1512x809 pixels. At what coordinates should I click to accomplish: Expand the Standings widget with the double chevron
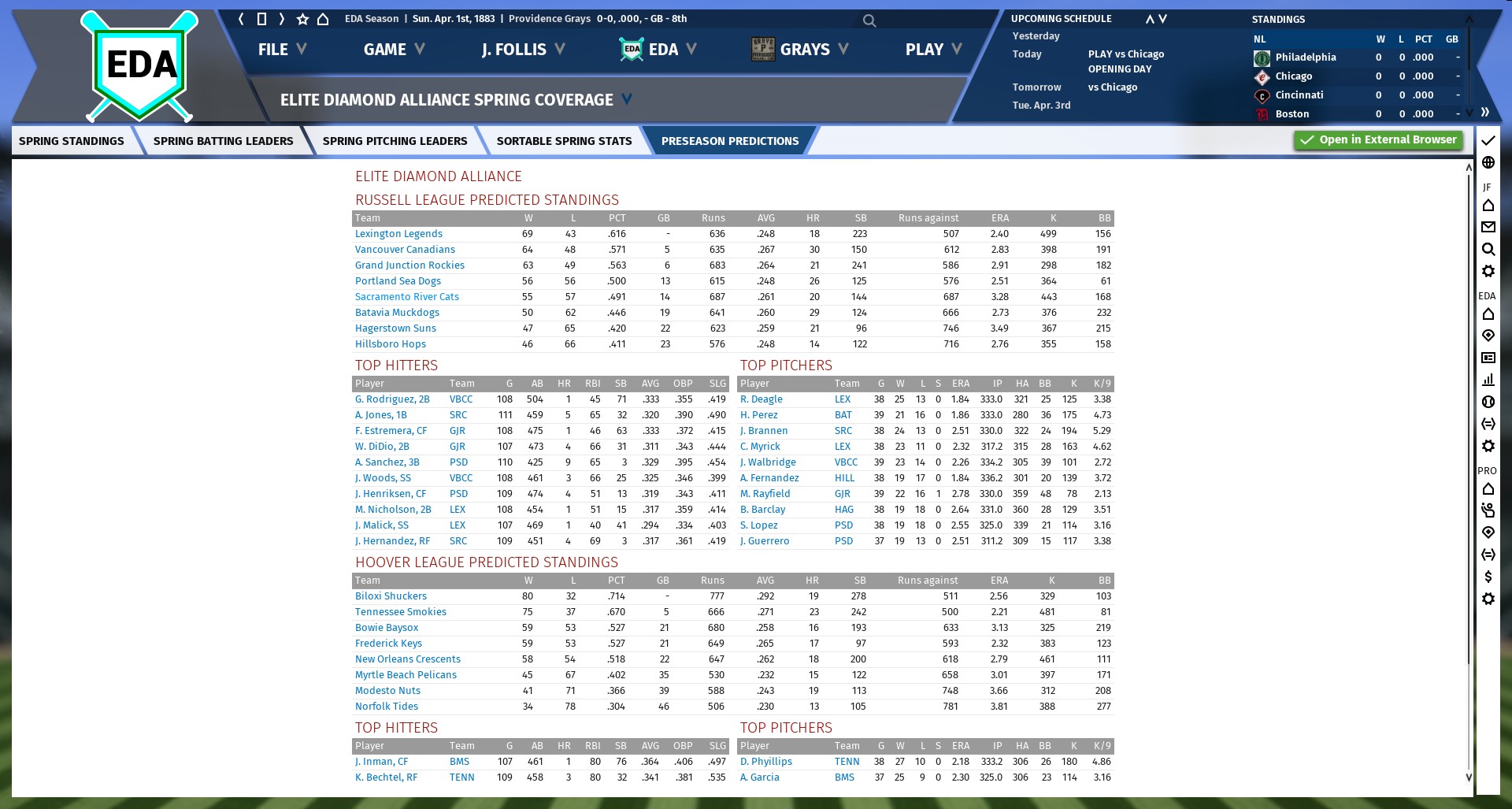tap(1484, 112)
